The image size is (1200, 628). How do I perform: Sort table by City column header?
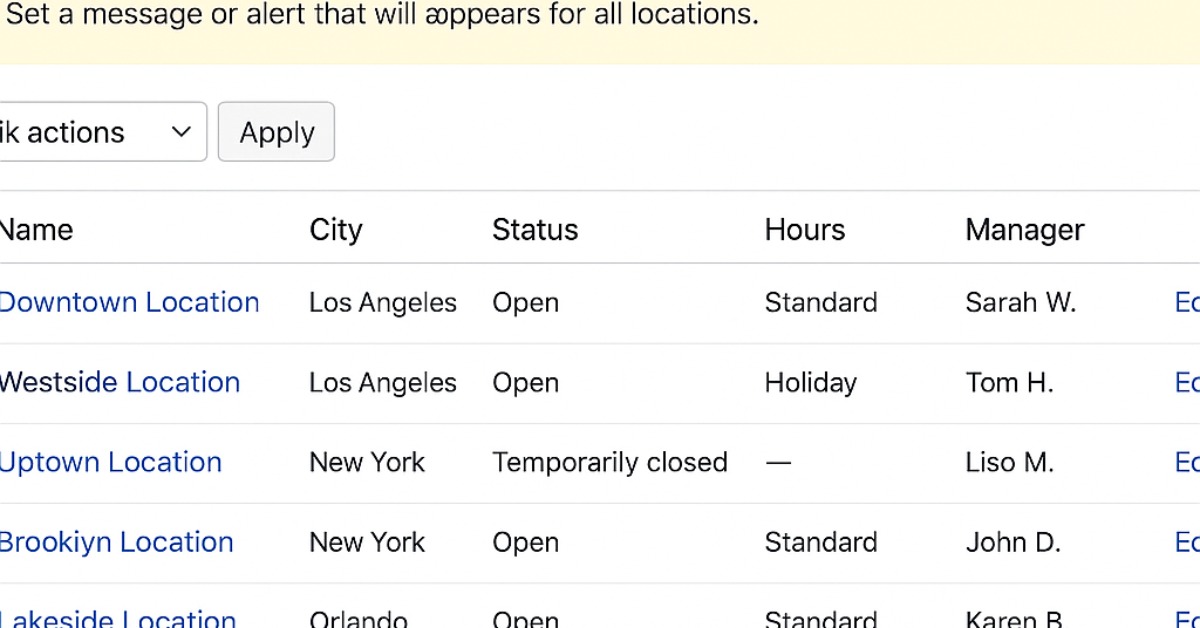tap(335, 230)
